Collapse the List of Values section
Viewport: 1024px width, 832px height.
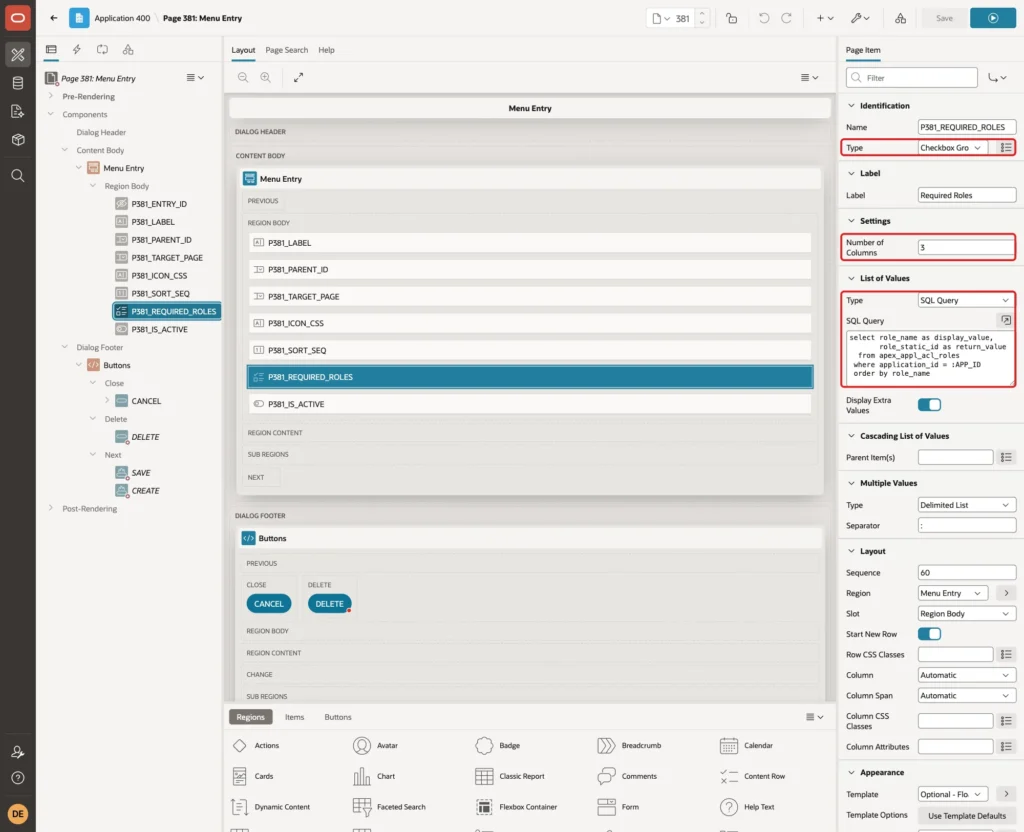[851, 278]
